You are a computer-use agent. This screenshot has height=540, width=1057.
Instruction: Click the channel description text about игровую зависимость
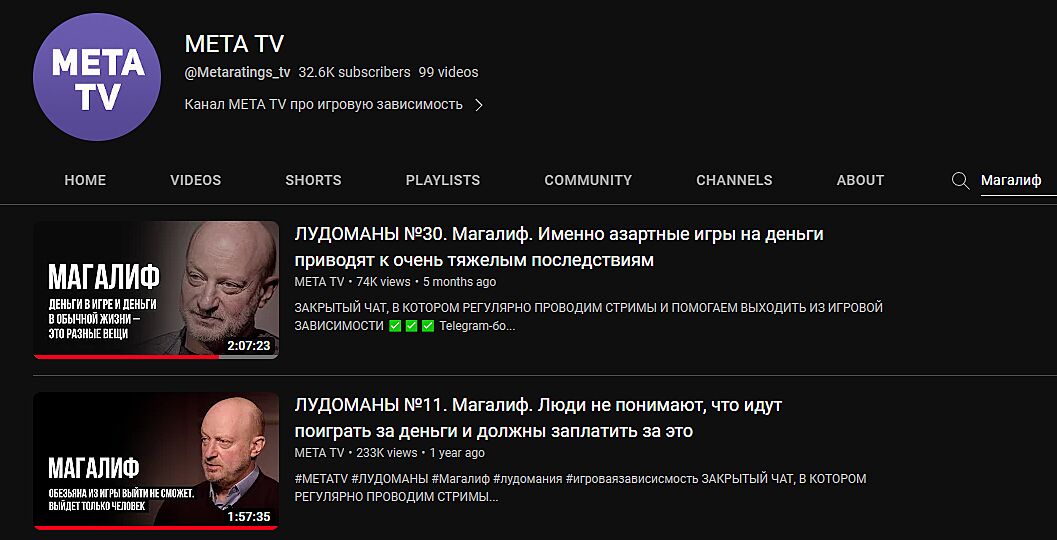tap(324, 105)
